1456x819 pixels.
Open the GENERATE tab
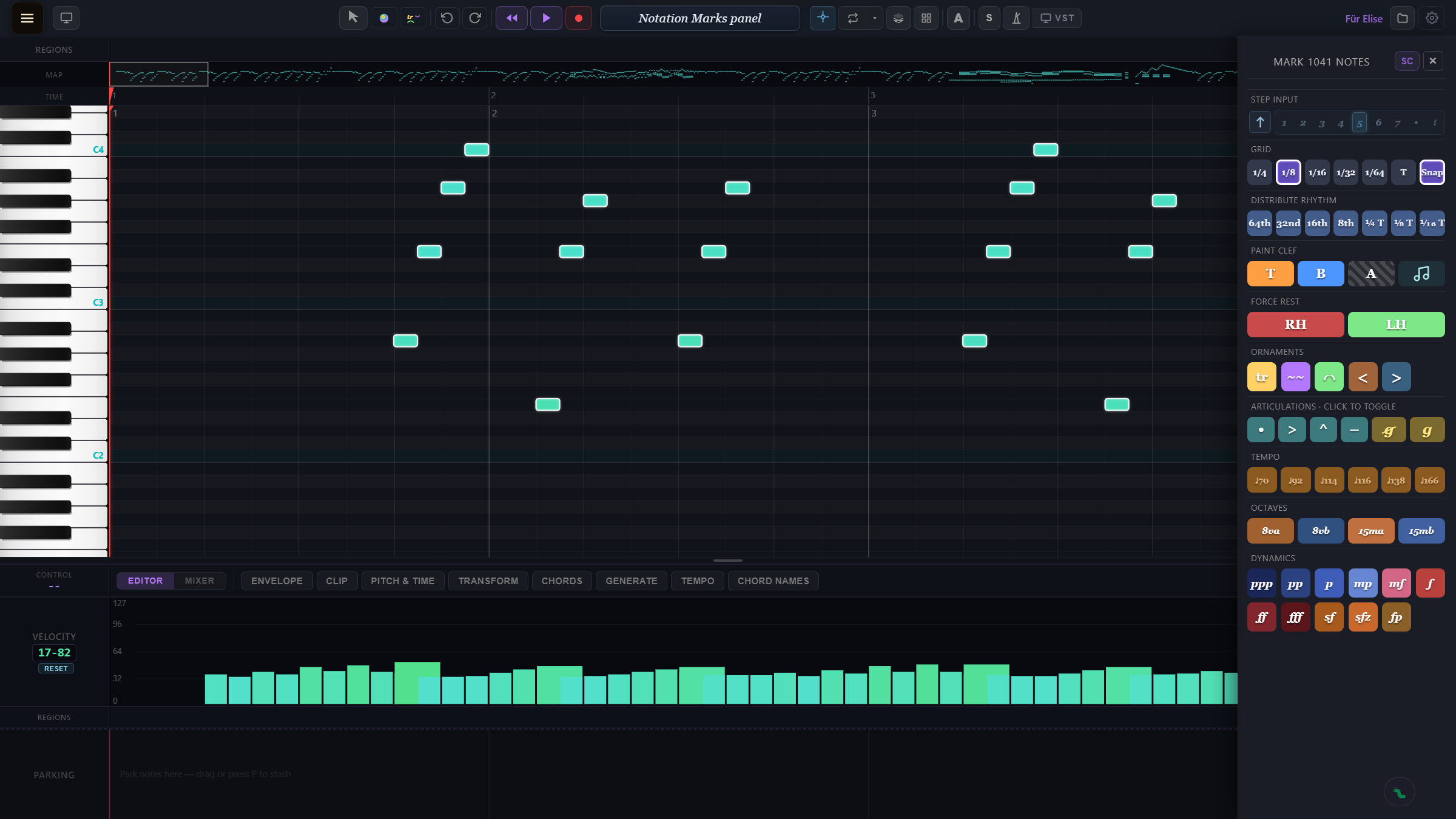(632, 581)
